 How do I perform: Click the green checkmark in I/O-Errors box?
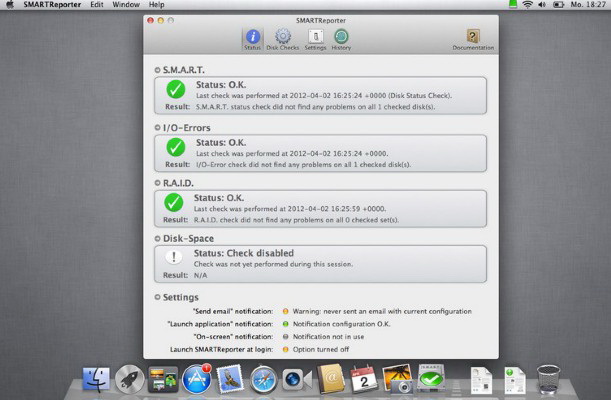(x=176, y=147)
